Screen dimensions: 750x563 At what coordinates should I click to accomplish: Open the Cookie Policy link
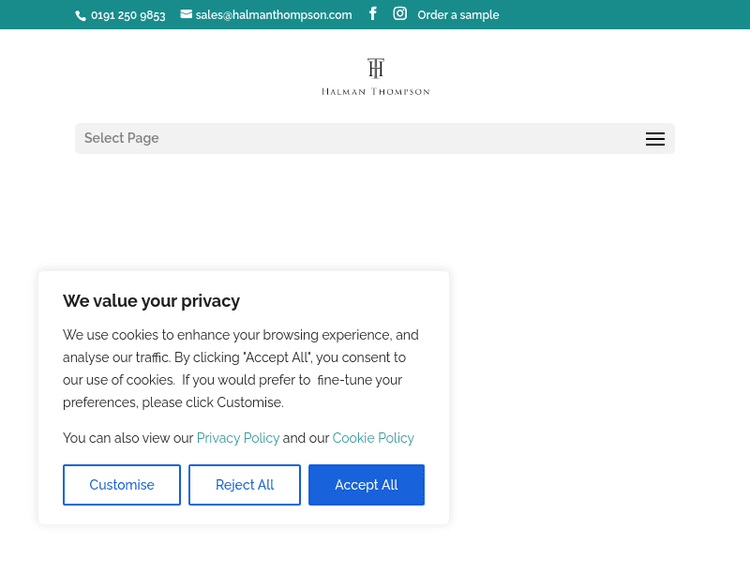point(373,438)
